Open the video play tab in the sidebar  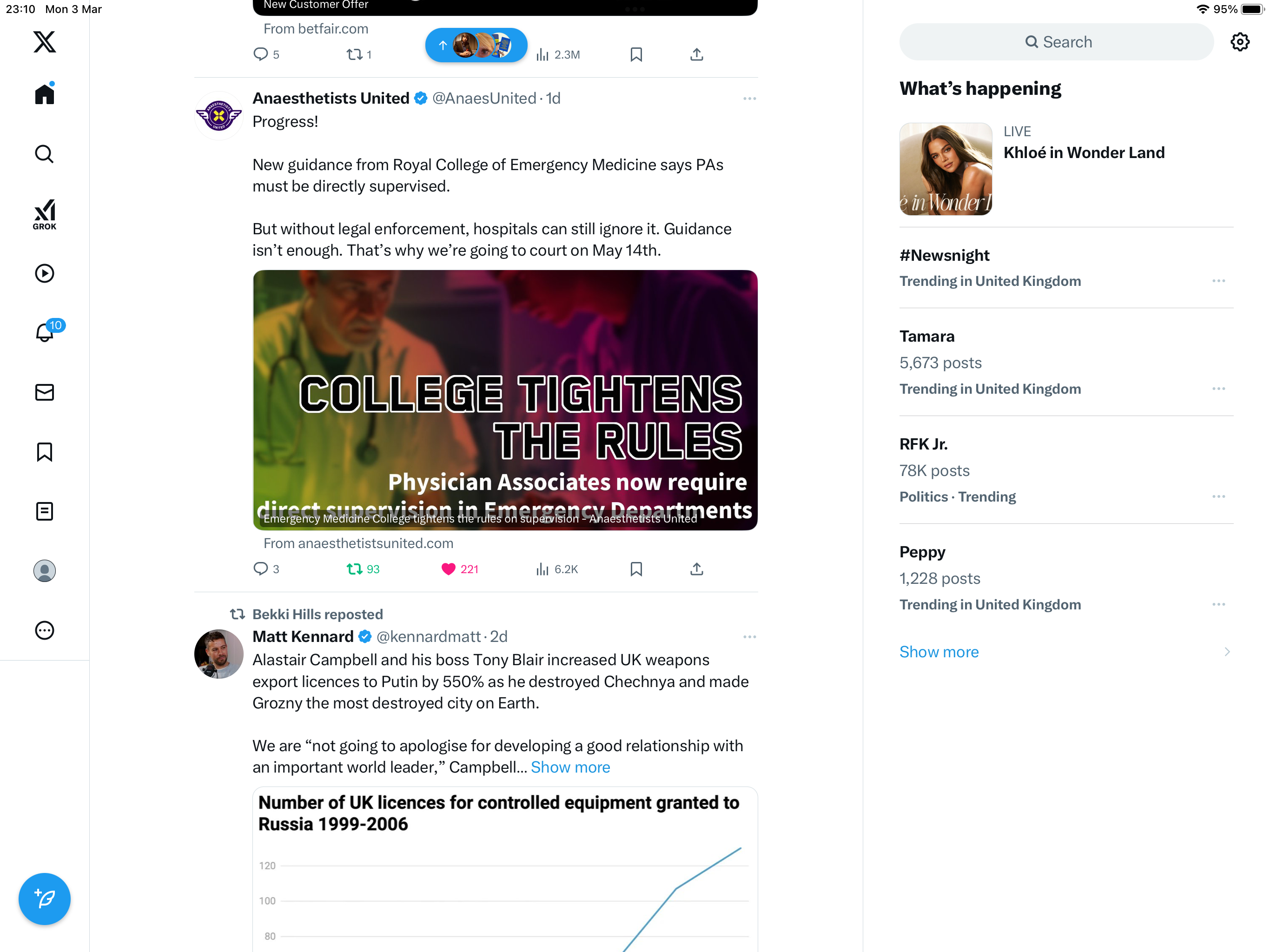pyautogui.click(x=44, y=273)
